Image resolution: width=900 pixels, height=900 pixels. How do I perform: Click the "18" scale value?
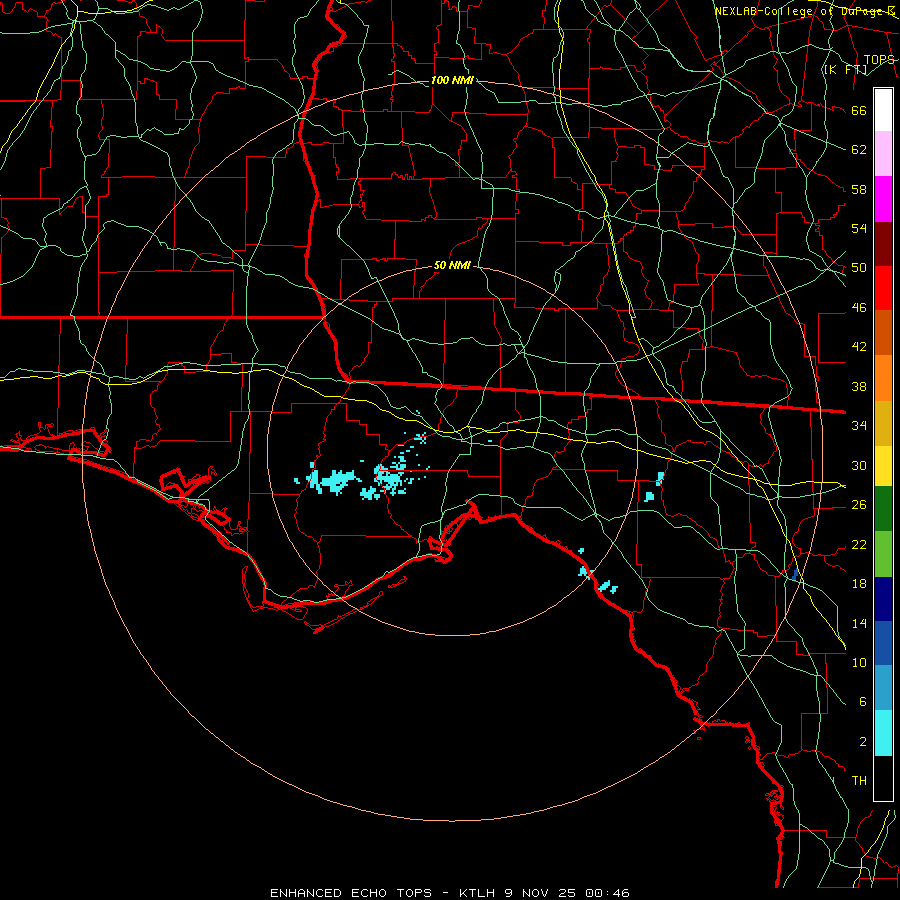(859, 584)
